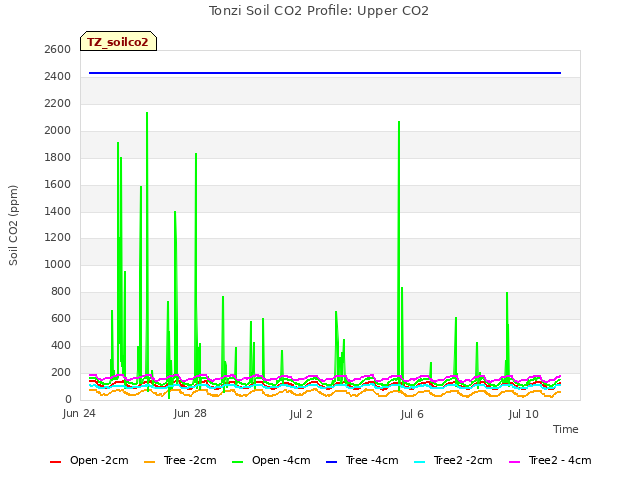Viewport: 640px width, 480px height.
Task: Click the 2600 y-axis tick label
Action: pyautogui.click(x=58, y=49)
